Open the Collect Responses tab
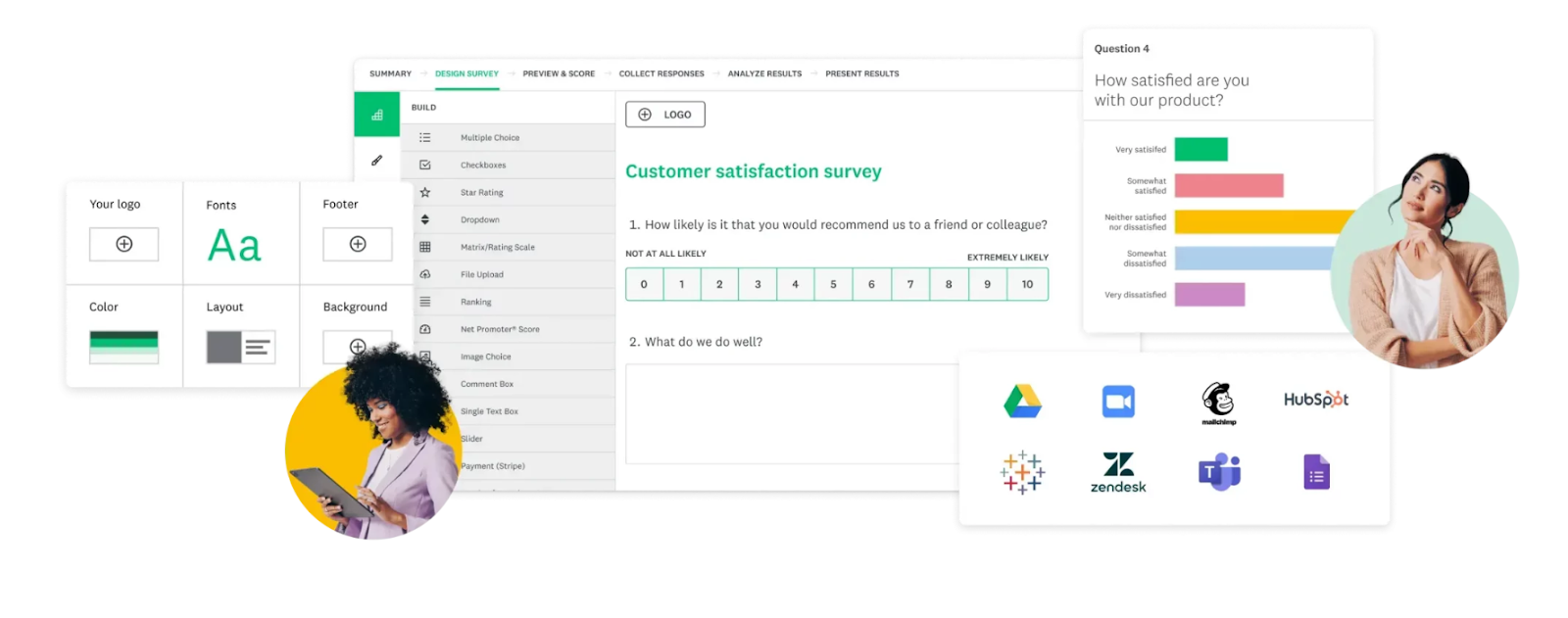The image size is (1568, 618). [x=661, y=73]
